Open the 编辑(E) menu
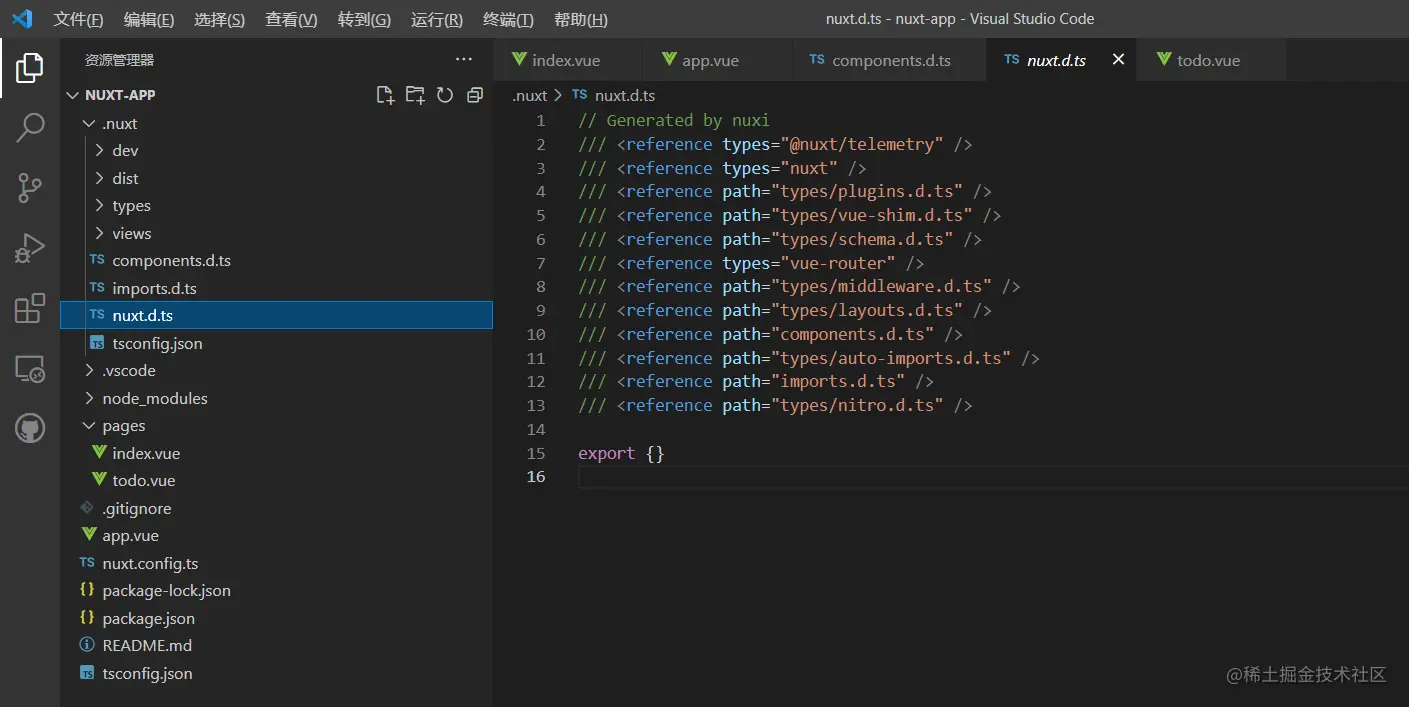 pyautogui.click(x=149, y=19)
